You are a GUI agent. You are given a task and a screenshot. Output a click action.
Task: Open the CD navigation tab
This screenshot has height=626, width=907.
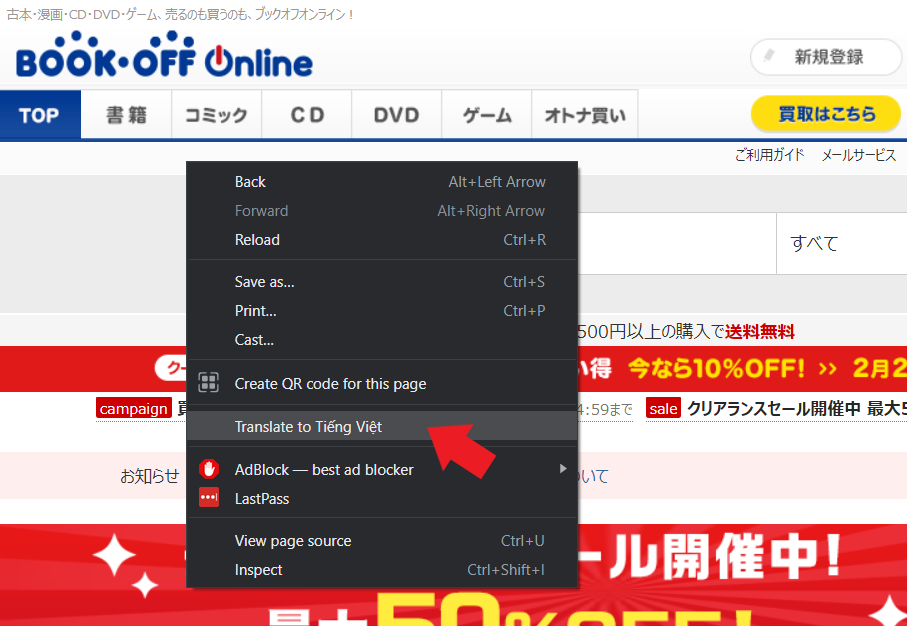click(x=307, y=115)
